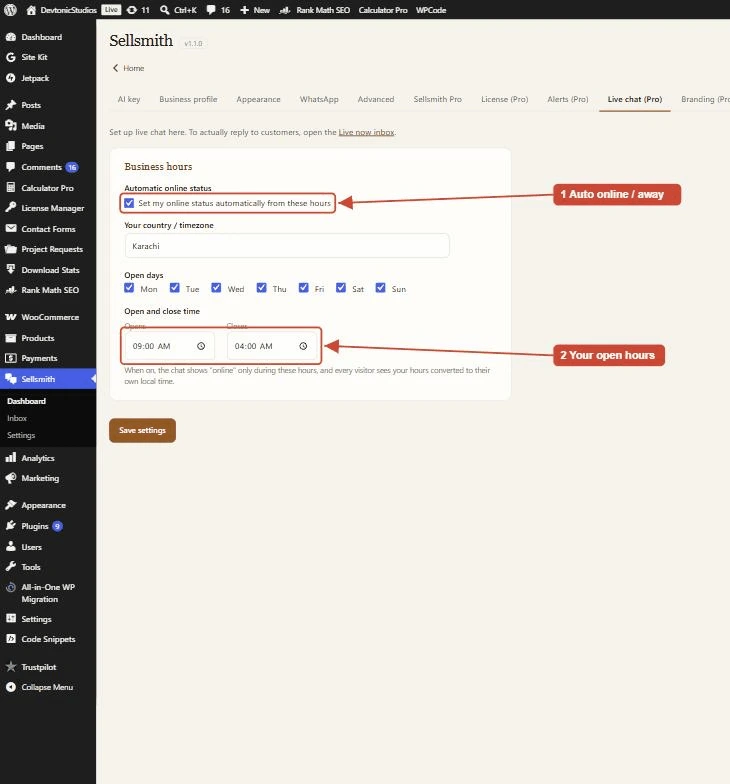Screen dimensions: 730x784
Task: Uncheck the Mon open day checkbox
Action: coord(130,288)
